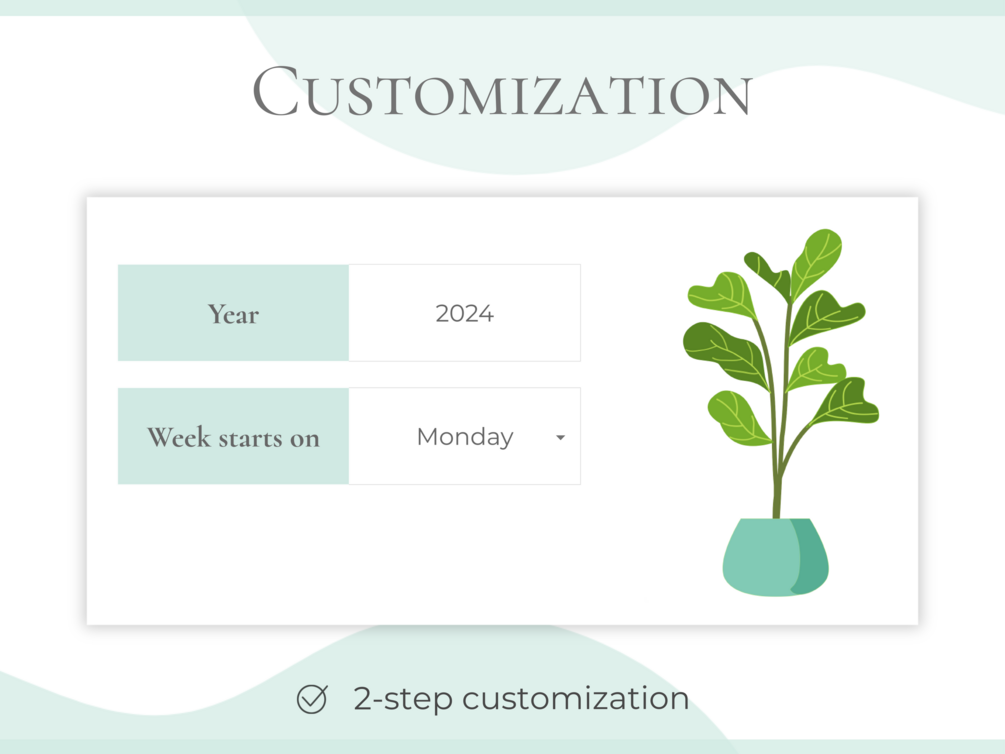The height and width of the screenshot is (754, 1005).
Task: Open the Monday dropdown arrow
Action: 560,438
